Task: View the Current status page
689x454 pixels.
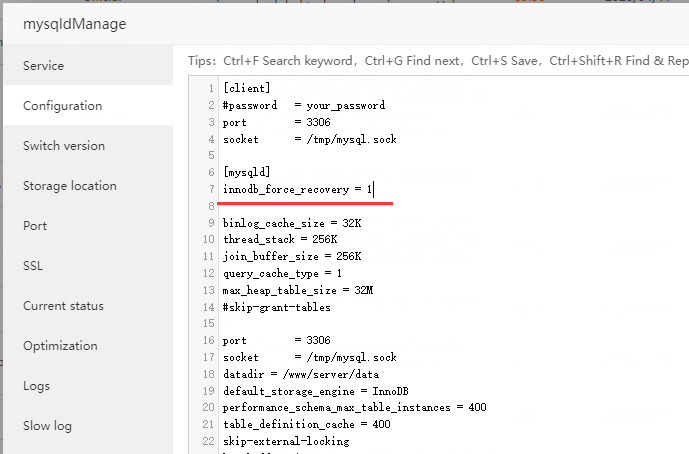Action: [64, 306]
